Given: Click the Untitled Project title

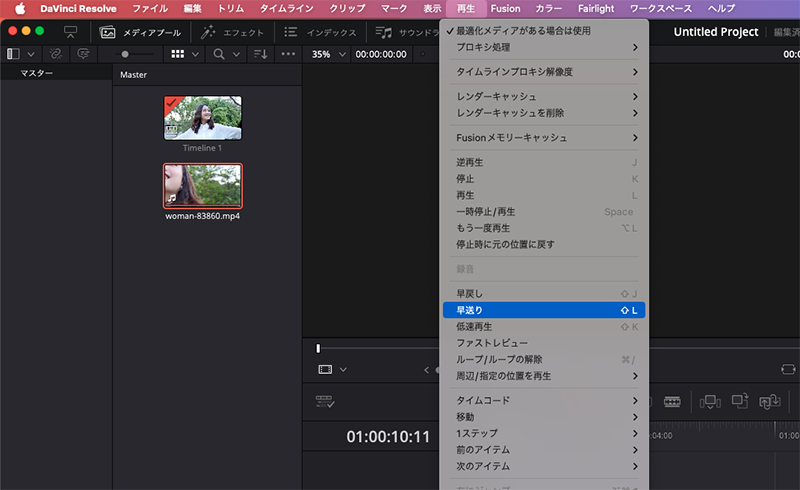Looking at the screenshot, I should point(716,32).
